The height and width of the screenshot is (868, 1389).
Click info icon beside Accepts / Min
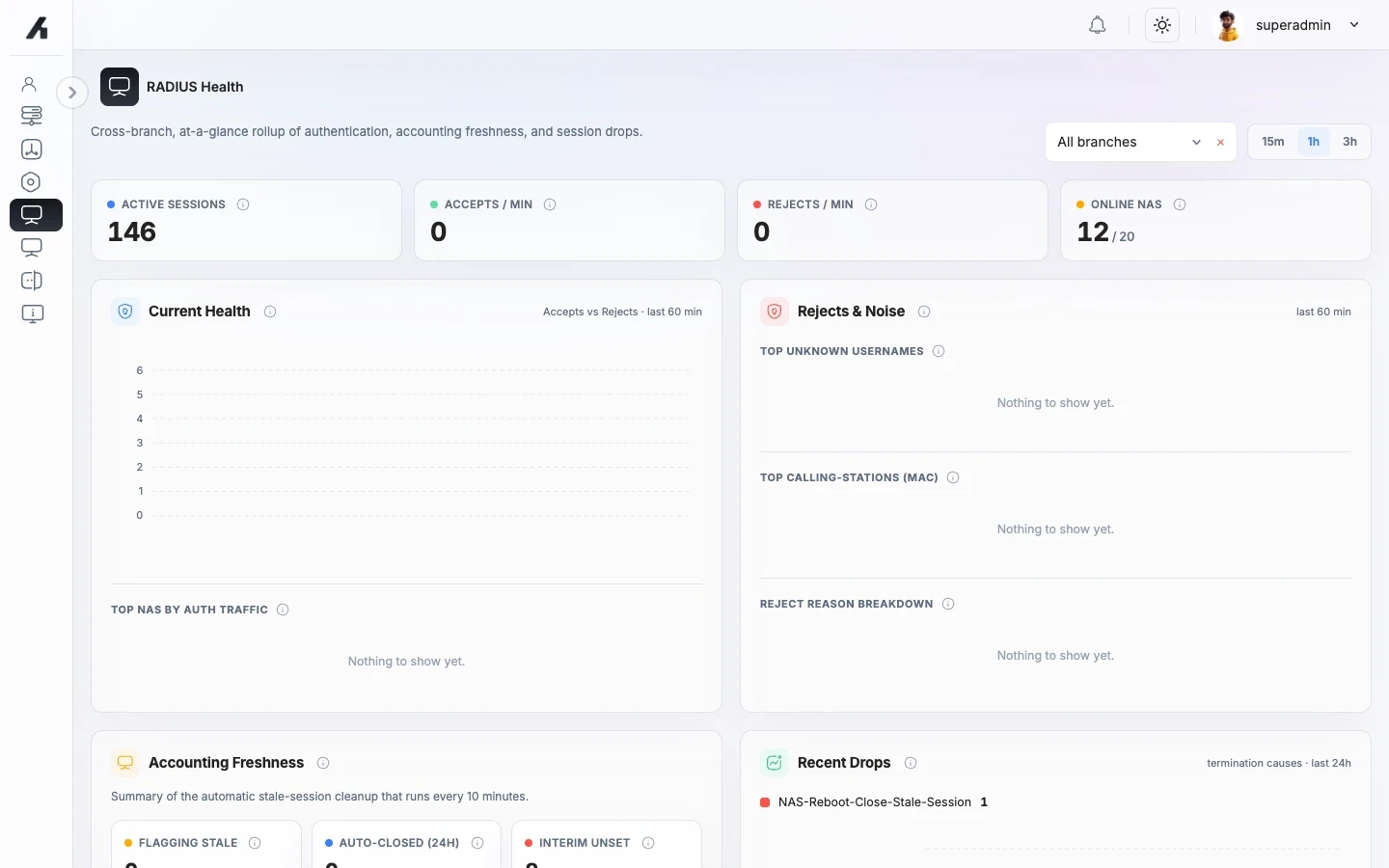pyautogui.click(x=550, y=204)
